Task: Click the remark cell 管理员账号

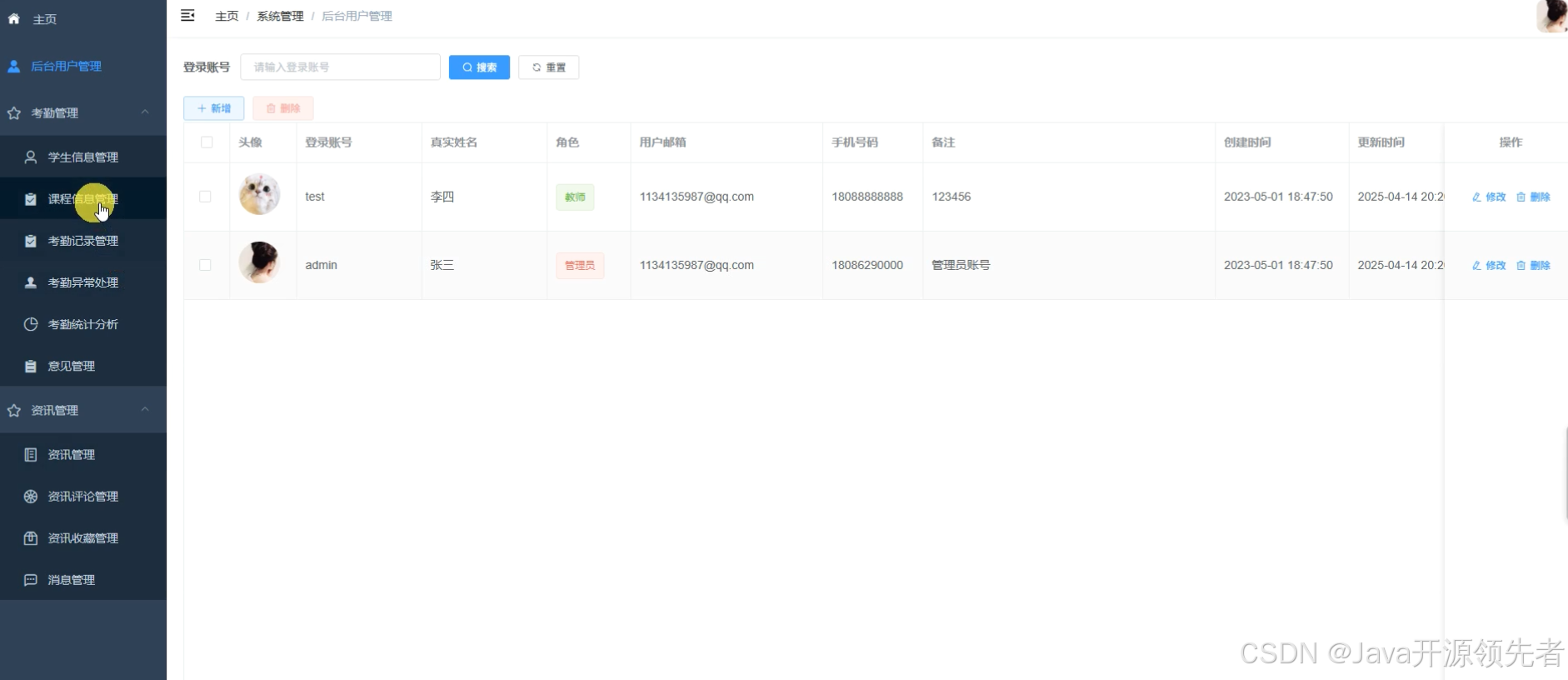Action: (961, 265)
